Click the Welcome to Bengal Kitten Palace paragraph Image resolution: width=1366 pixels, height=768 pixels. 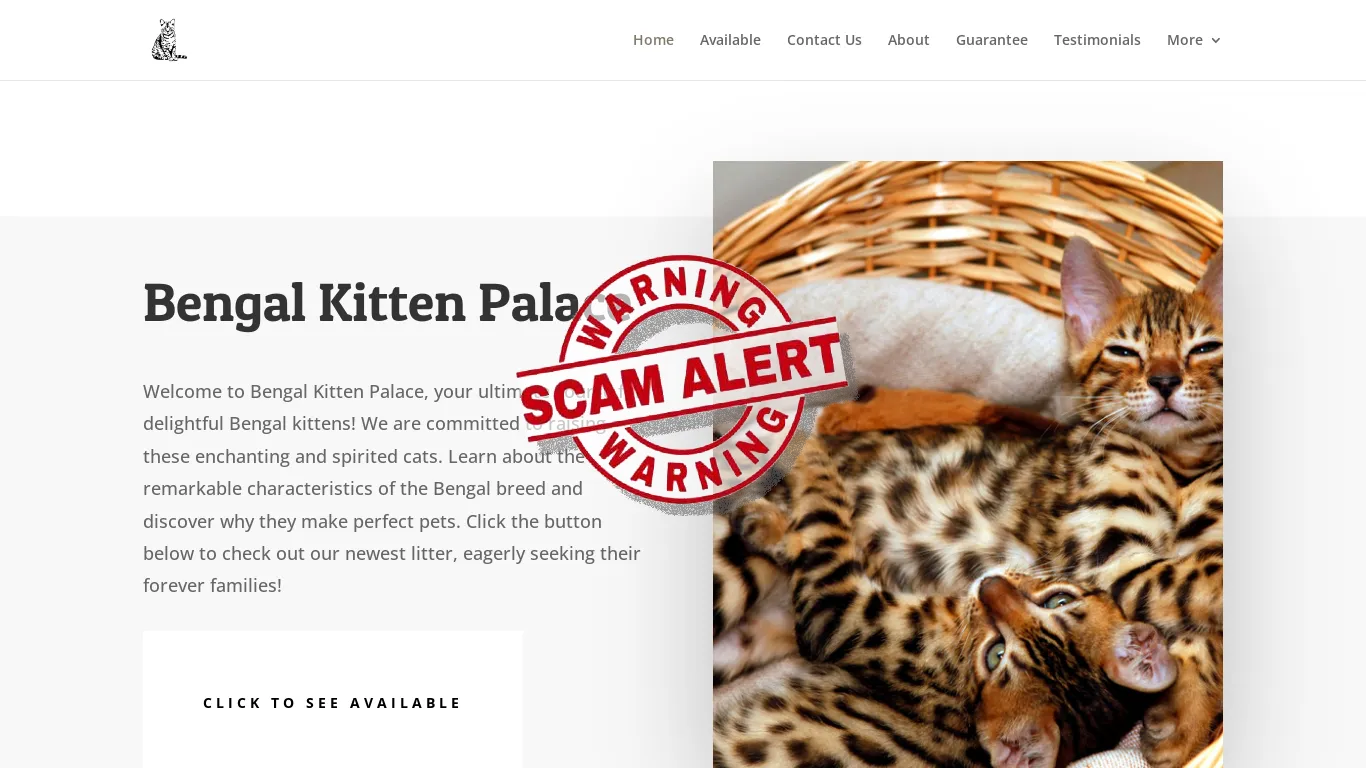pos(392,488)
